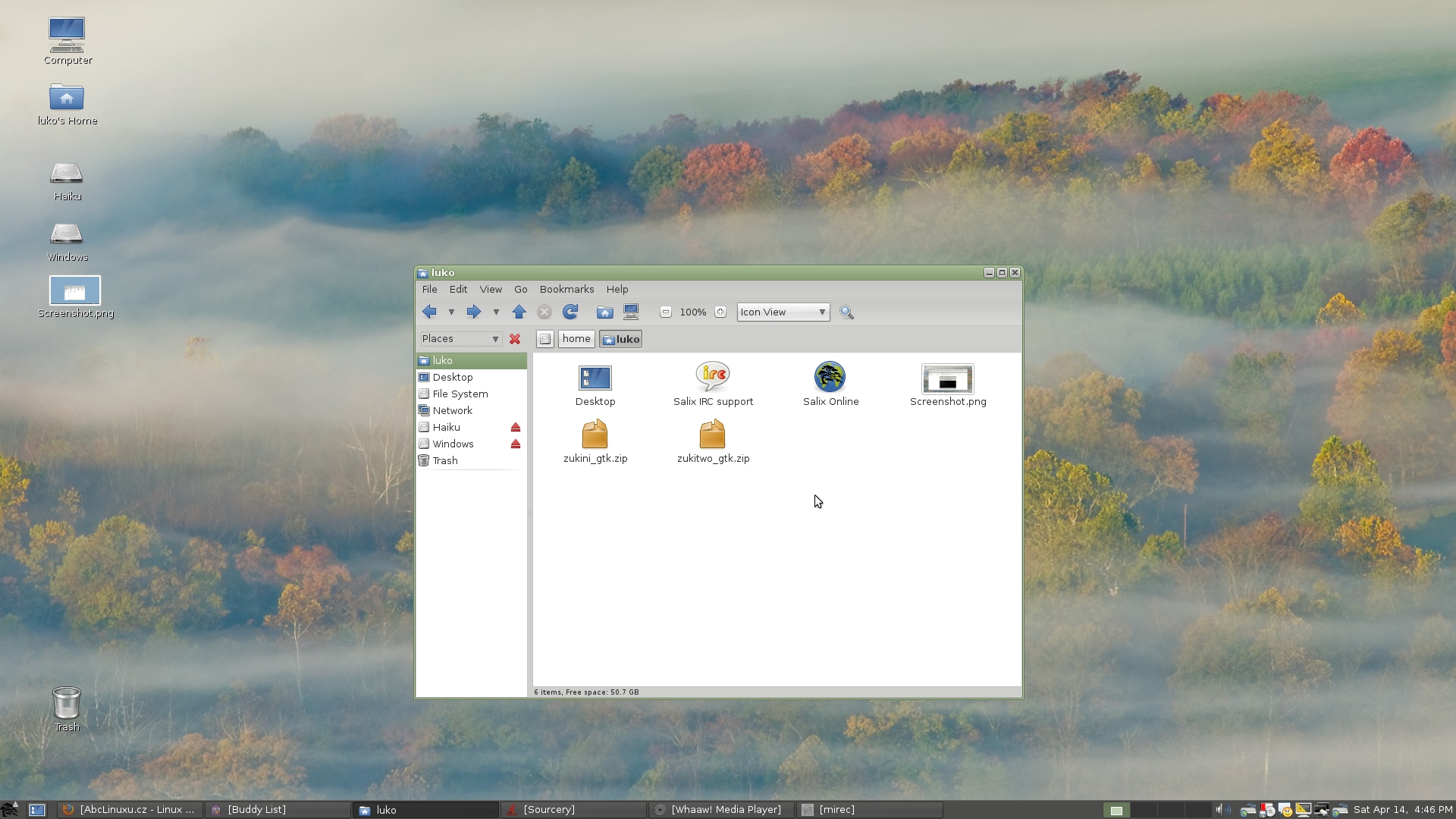
Task: Select File System in the sidebar
Action: [x=471, y=394]
